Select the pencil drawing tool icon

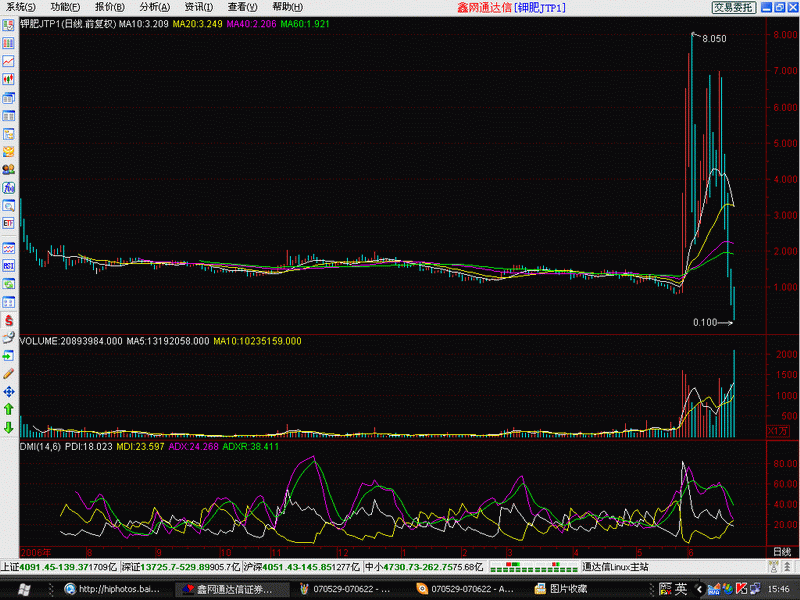pos(8,374)
